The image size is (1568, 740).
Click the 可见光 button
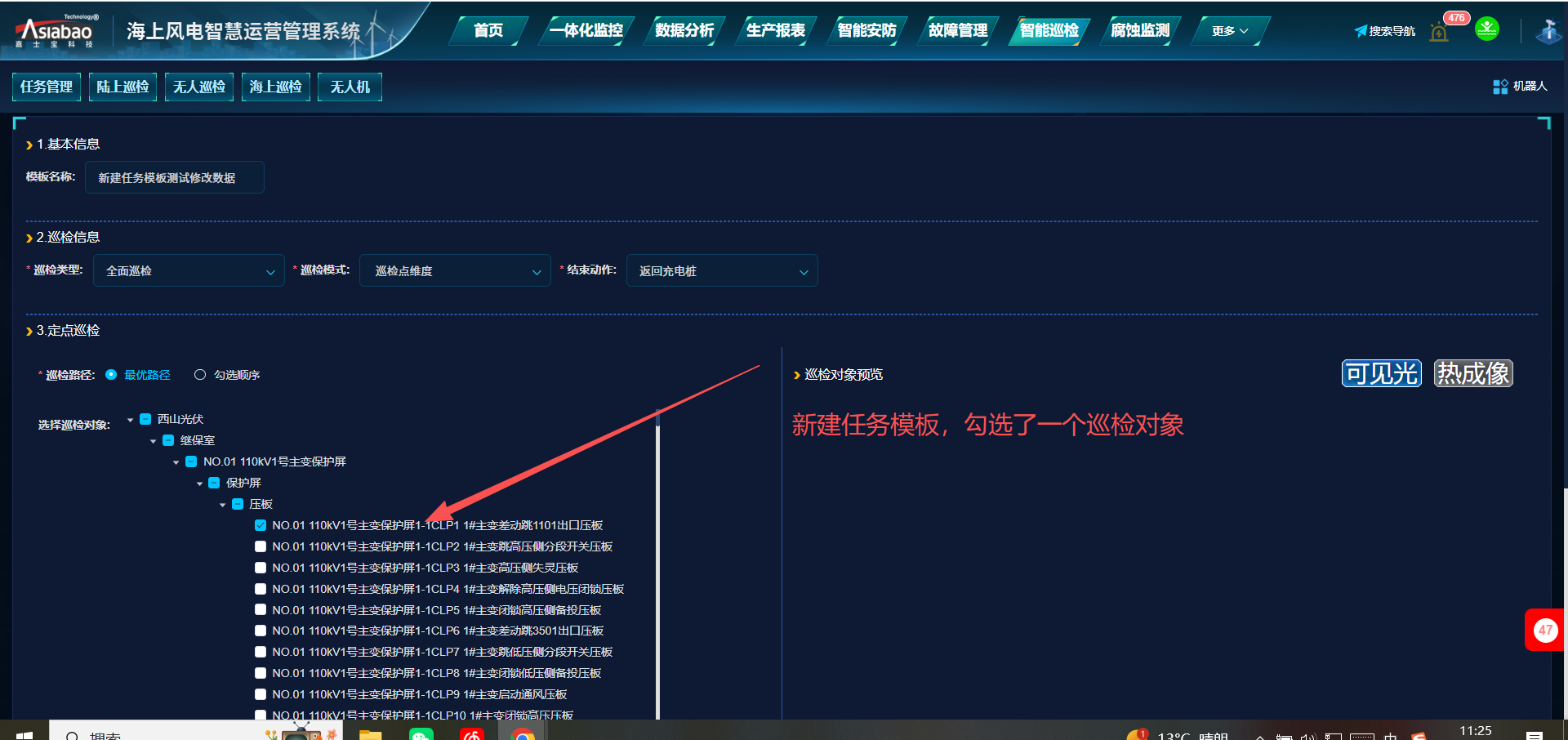pos(1381,373)
